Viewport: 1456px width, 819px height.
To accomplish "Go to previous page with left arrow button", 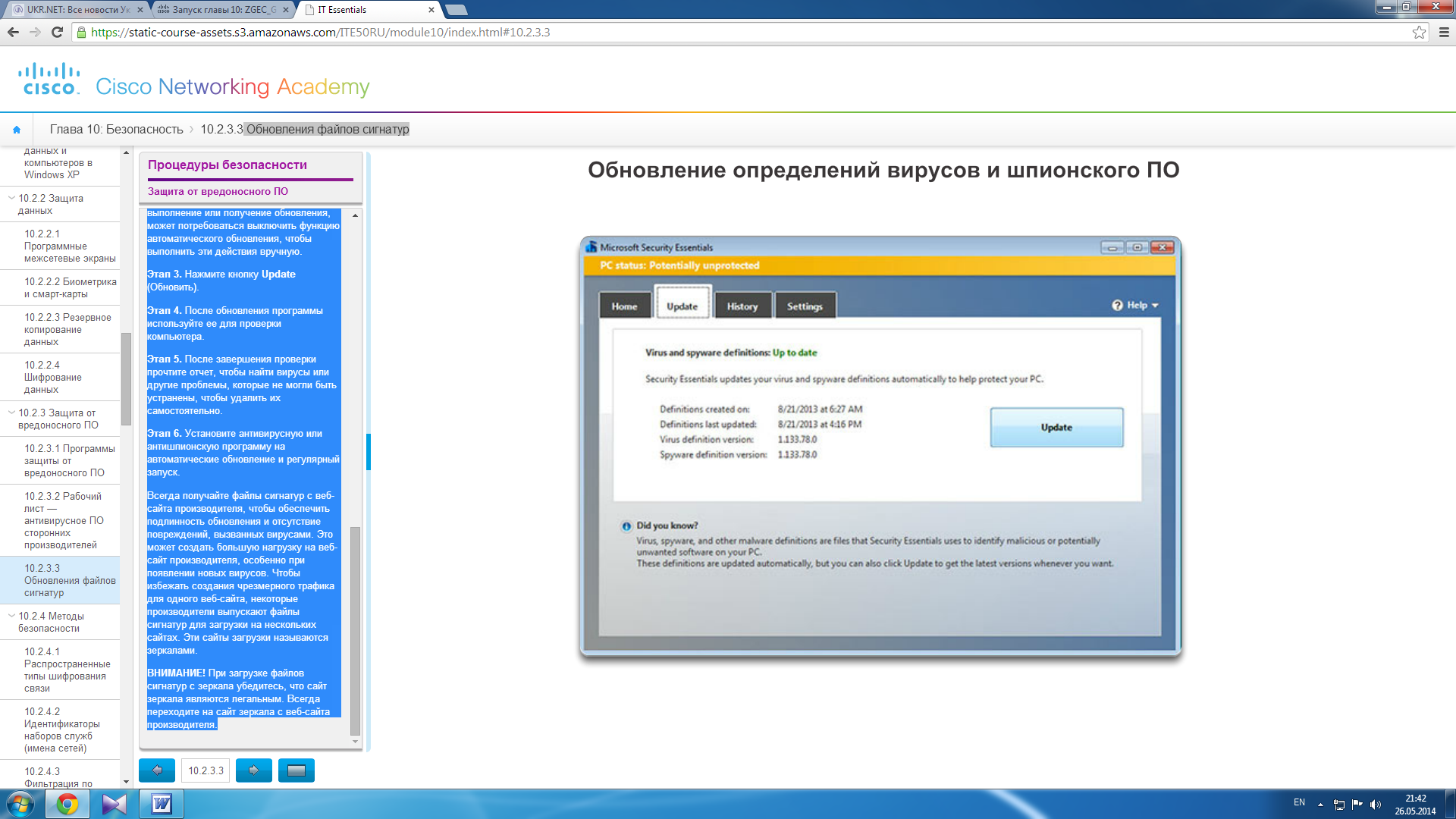I will (x=157, y=770).
